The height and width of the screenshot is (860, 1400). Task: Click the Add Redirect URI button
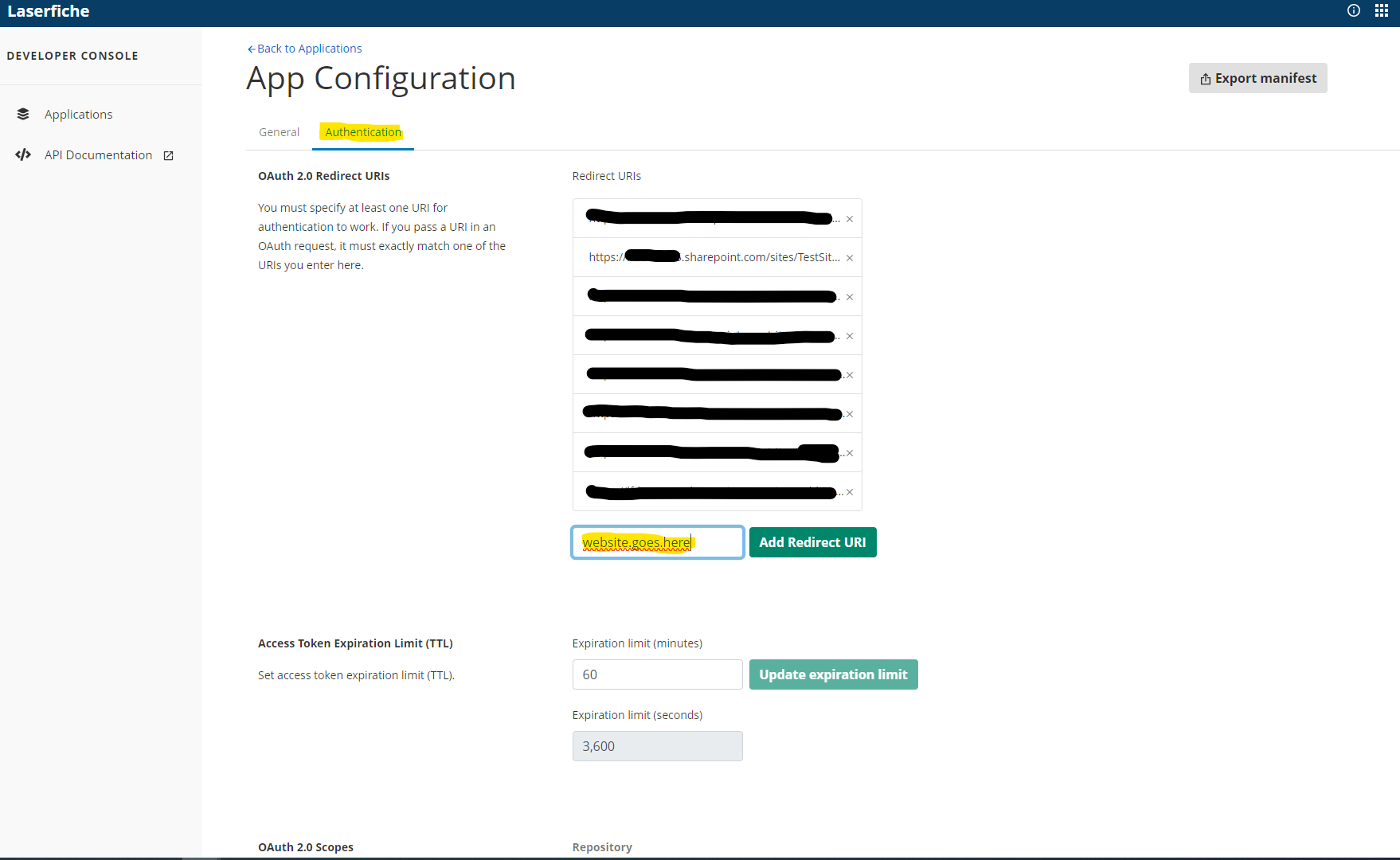coord(812,542)
